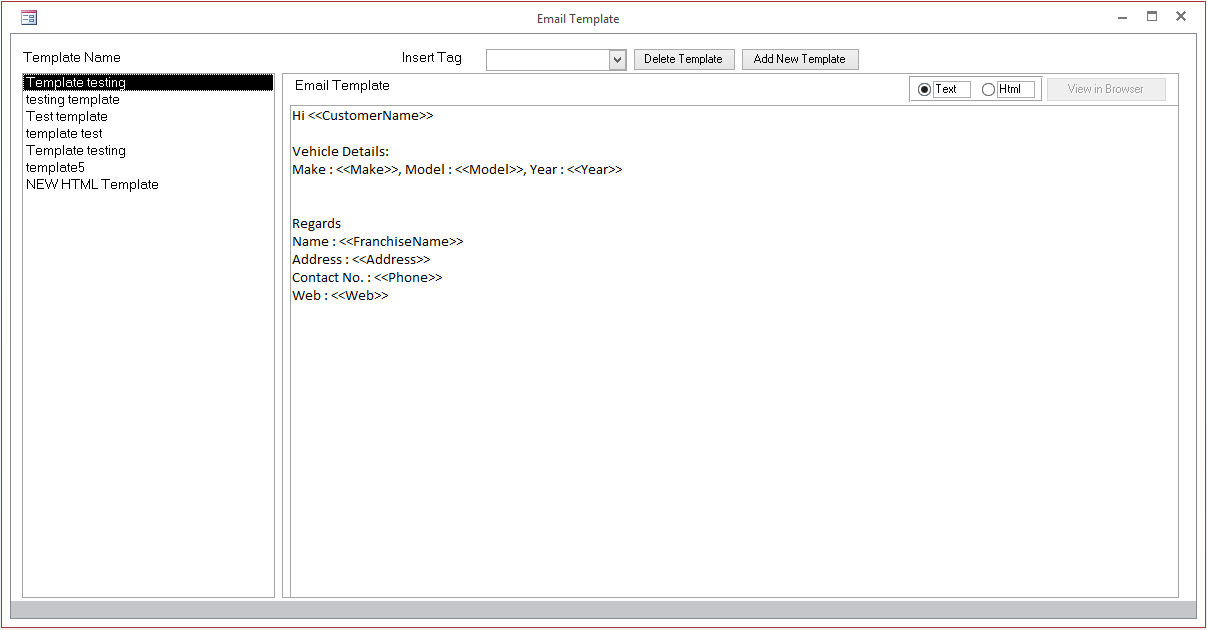Select 'NEW HTML Template' in template list
1207x630 pixels.
pos(148,185)
